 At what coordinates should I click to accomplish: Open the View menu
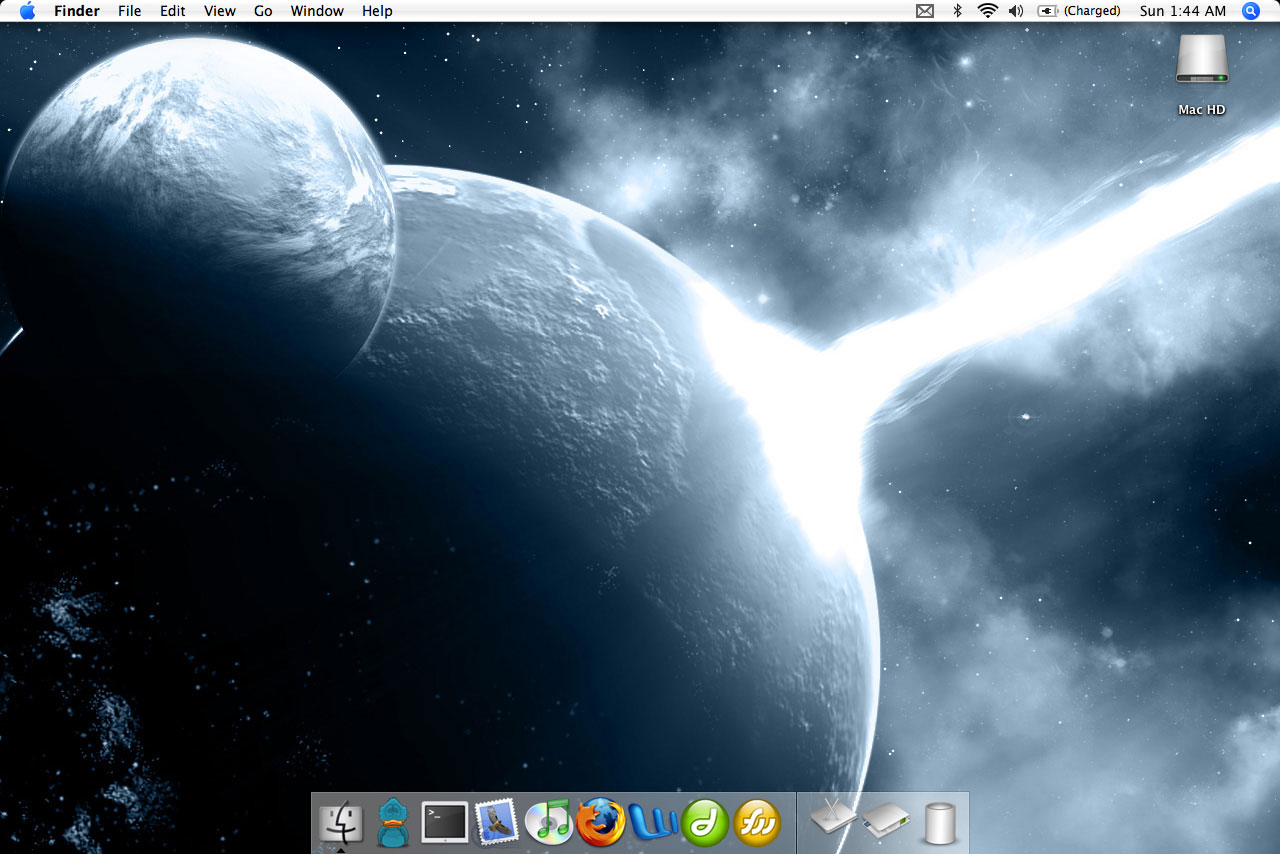click(x=220, y=11)
